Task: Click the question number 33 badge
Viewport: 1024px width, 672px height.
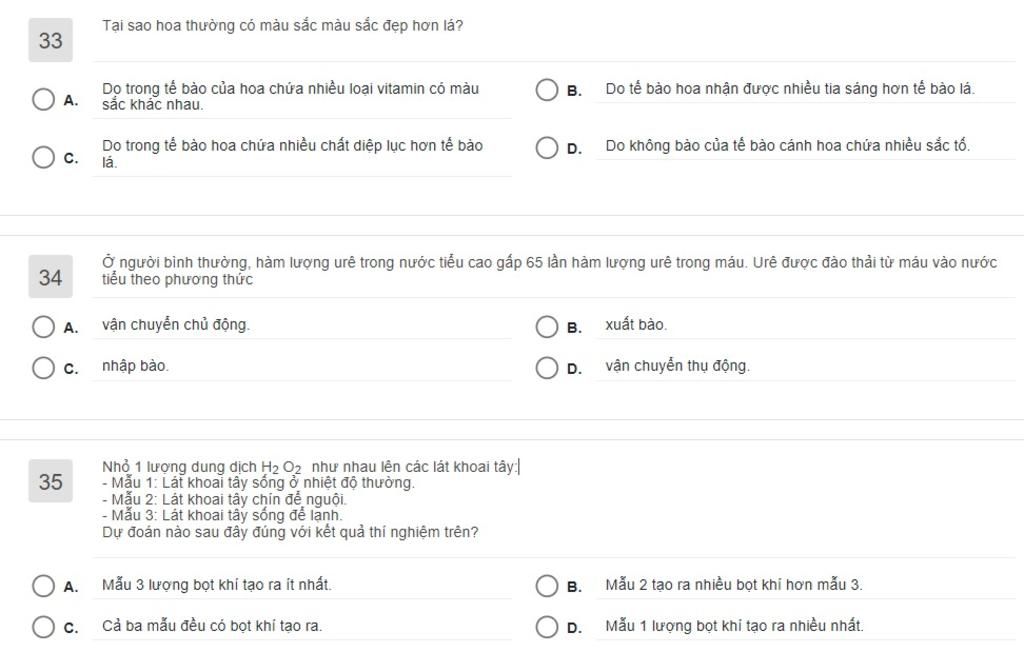Action: click(x=50, y=40)
